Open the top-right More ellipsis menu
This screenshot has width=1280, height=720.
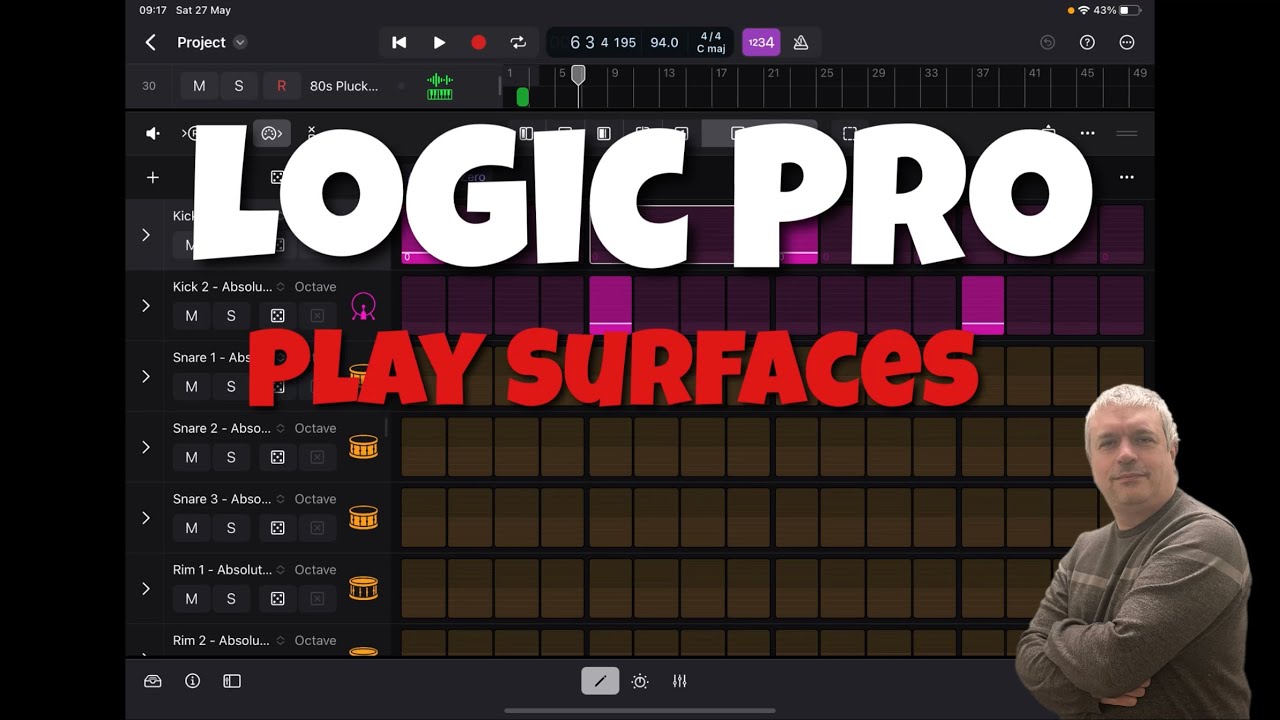1127,42
